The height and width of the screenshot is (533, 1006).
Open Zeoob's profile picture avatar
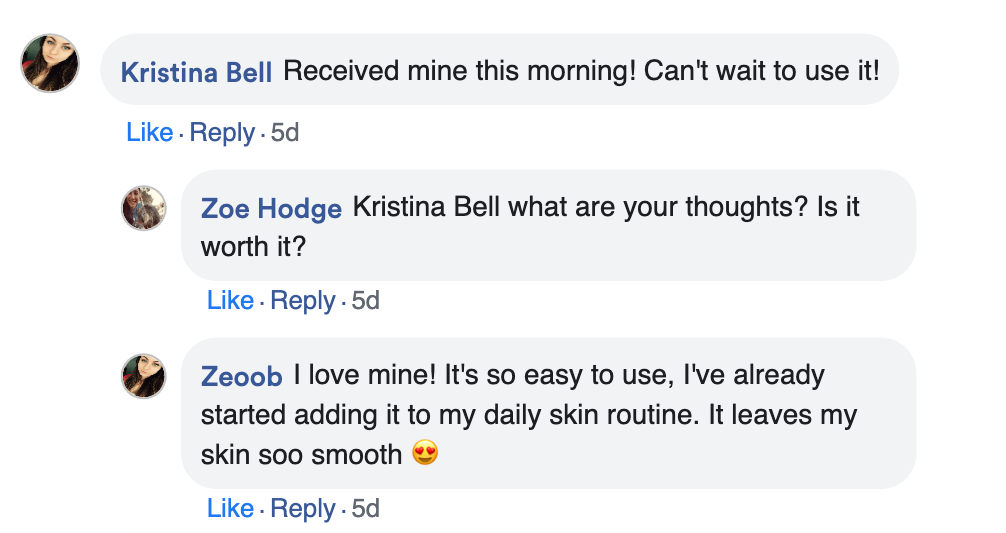(x=144, y=376)
